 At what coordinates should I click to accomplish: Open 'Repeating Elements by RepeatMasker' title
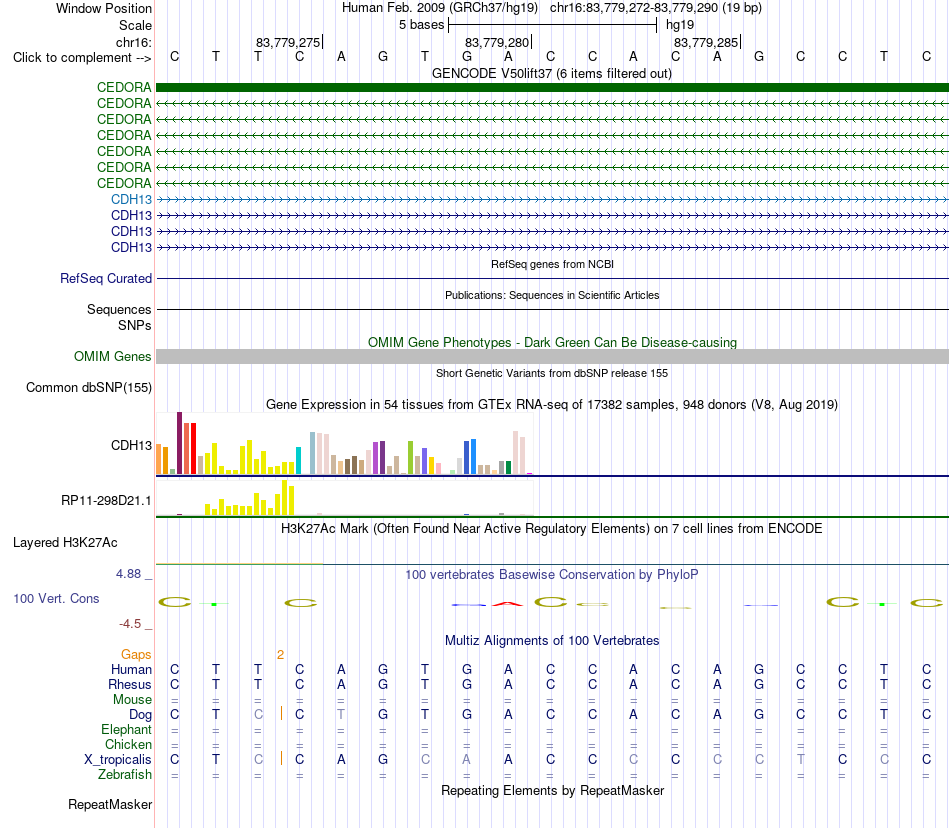(552, 790)
